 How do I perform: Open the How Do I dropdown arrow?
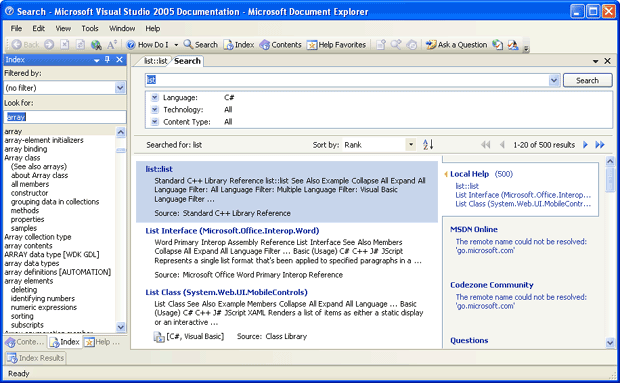176,45
